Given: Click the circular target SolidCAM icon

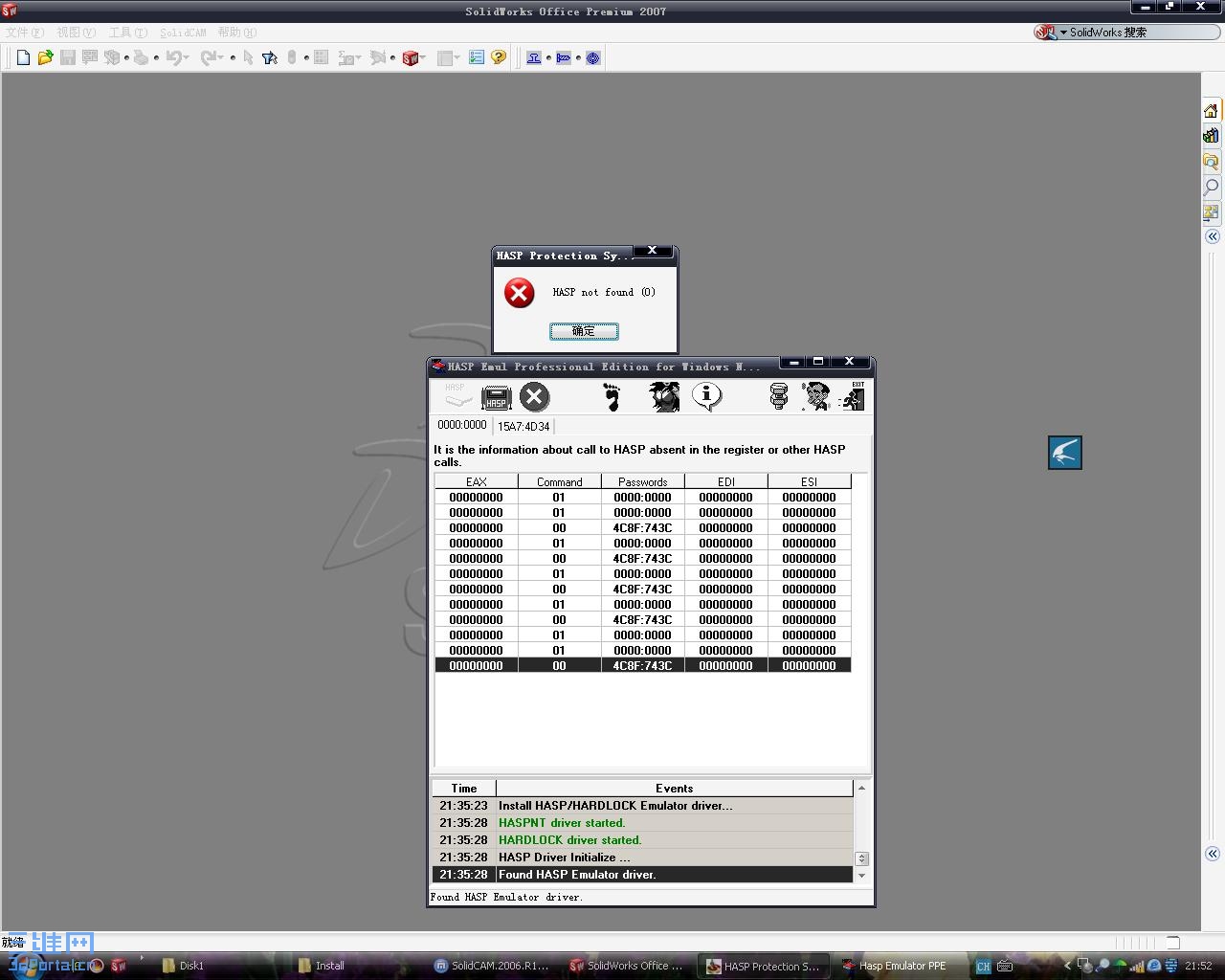Looking at the screenshot, I should [593, 58].
